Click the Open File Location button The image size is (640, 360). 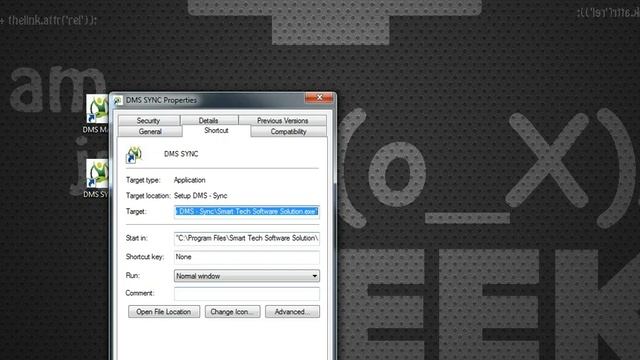click(x=164, y=312)
